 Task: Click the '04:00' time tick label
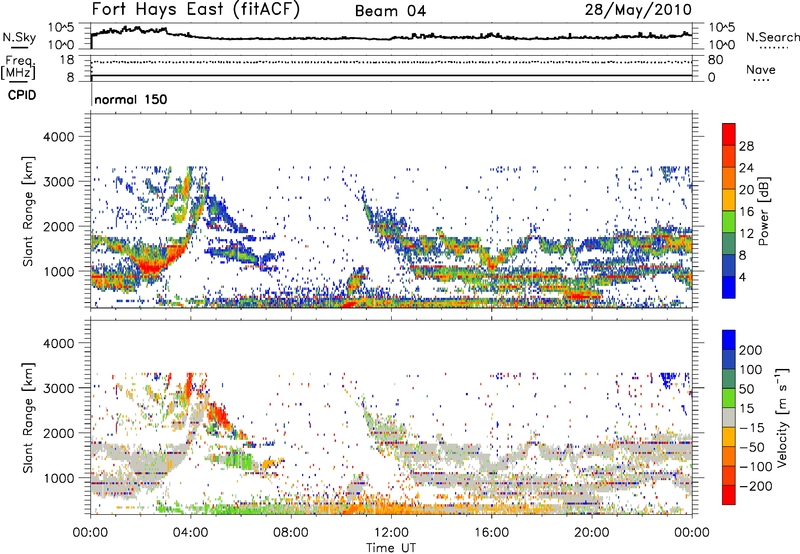click(x=191, y=533)
